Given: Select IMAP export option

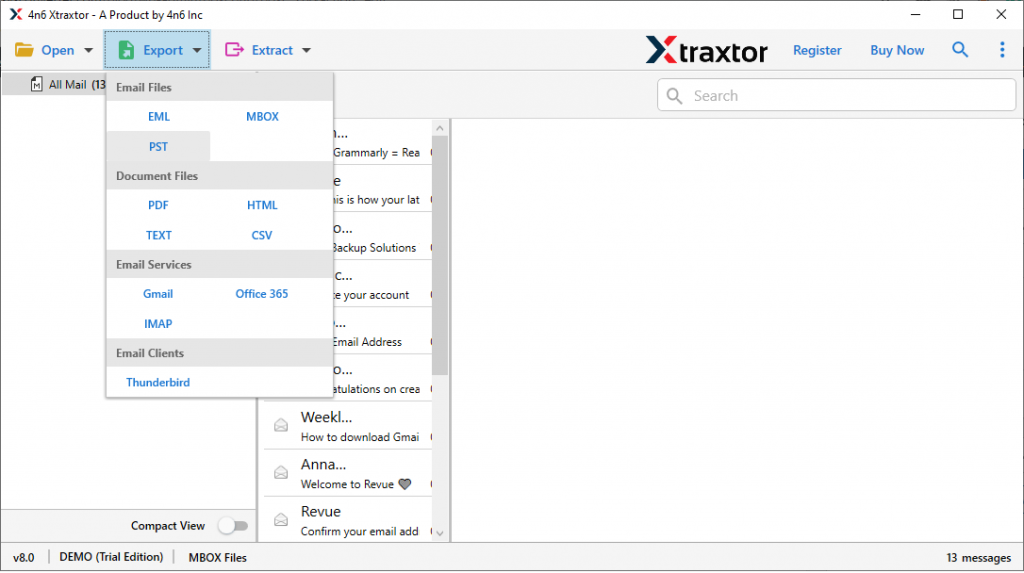Looking at the screenshot, I should tap(159, 324).
